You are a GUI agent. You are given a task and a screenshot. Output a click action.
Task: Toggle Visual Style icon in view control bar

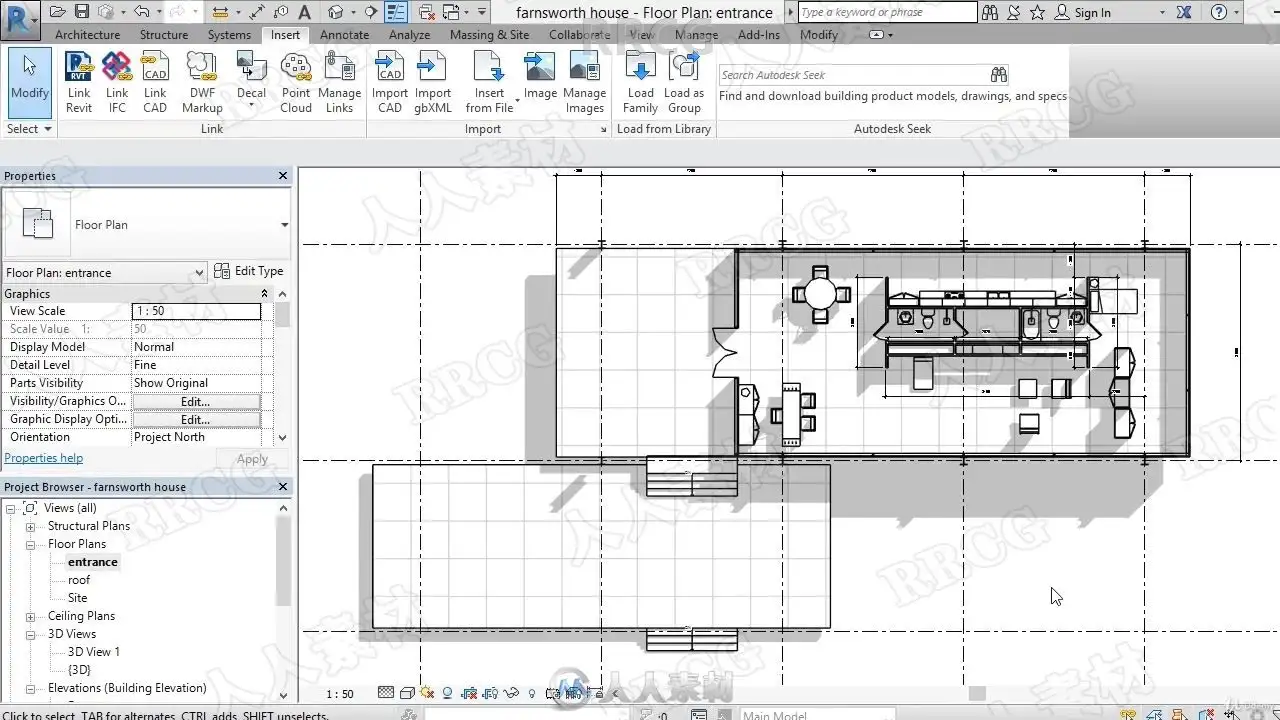(x=407, y=693)
